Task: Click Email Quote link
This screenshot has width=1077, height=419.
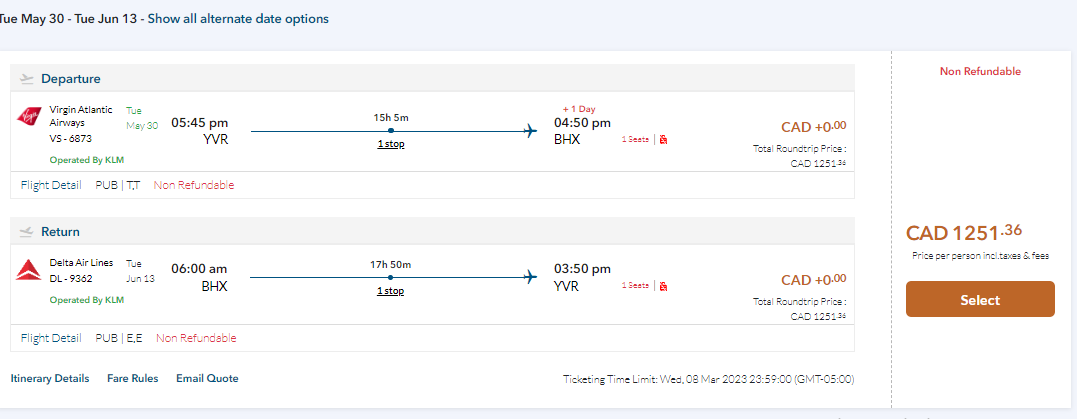Action: pos(207,378)
